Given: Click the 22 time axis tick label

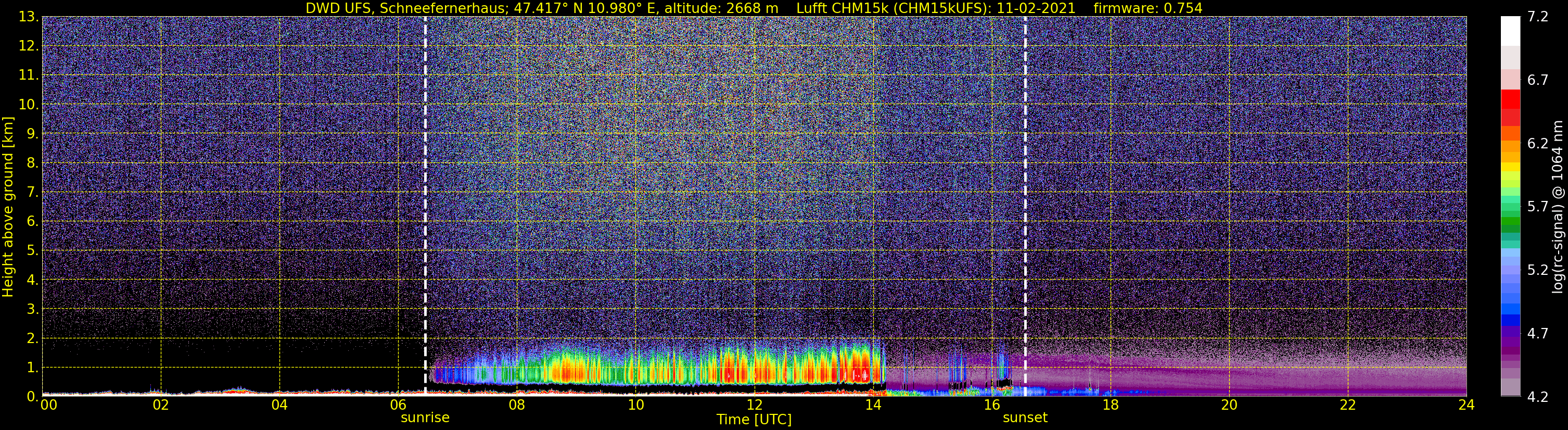Looking at the screenshot, I should coord(1348,405).
